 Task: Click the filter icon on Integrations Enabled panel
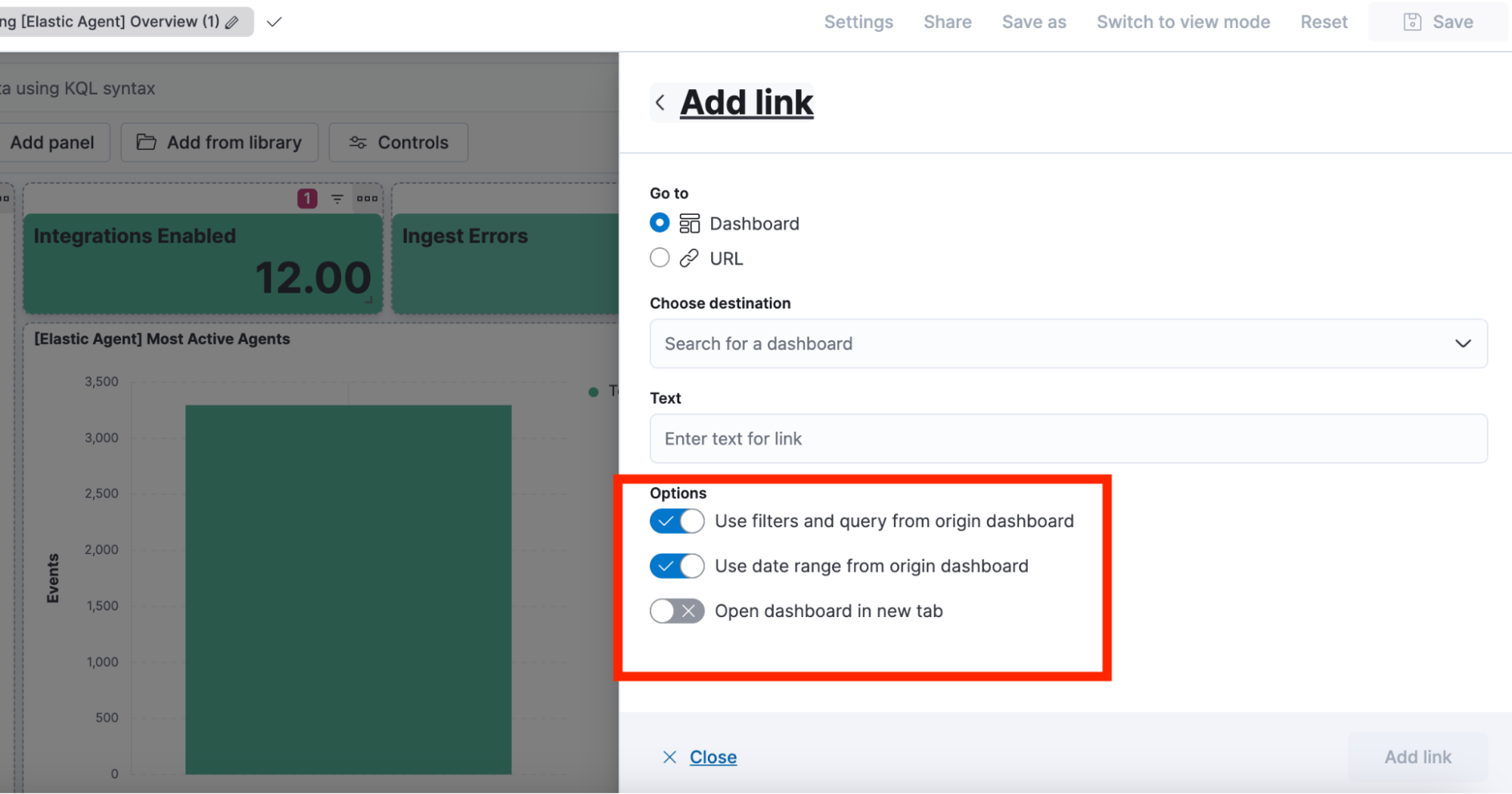(337, 199)
